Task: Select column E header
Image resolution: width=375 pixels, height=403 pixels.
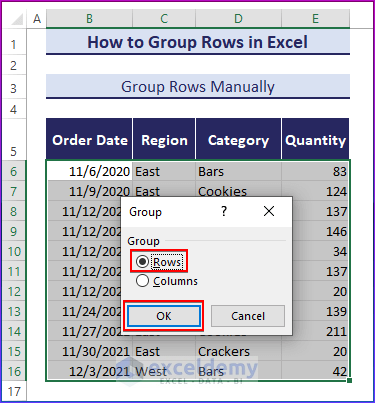Action: 315,19
